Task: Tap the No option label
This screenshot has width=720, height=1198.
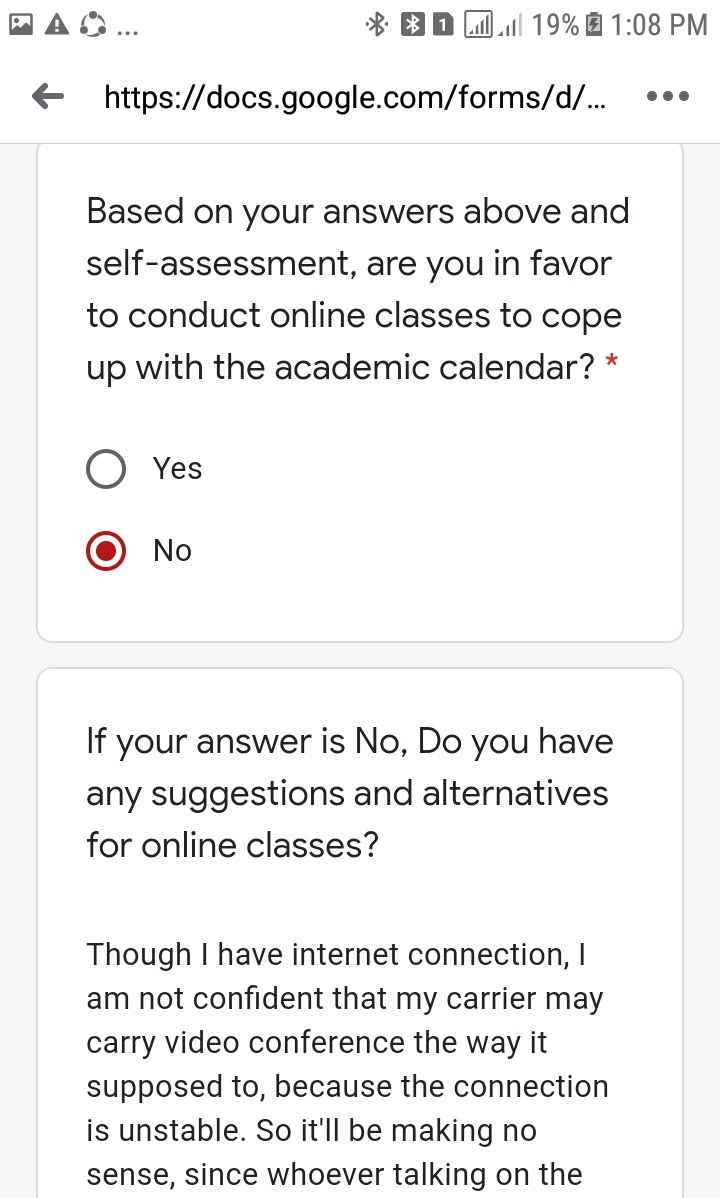Action: pyautogui.click(x=172, y=551)
